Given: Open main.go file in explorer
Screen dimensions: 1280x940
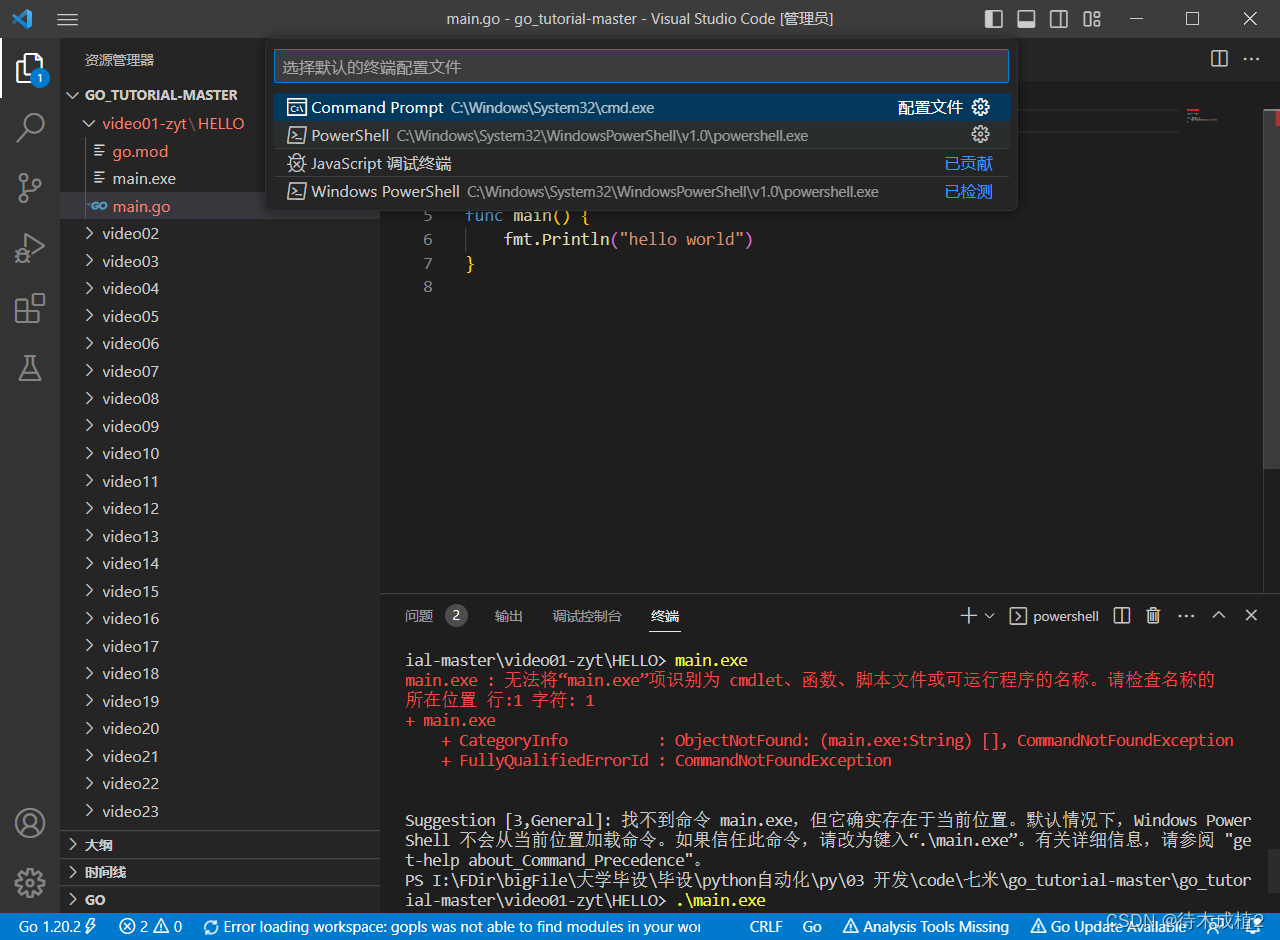Looking at the screenshot, I should pos(220,206).
